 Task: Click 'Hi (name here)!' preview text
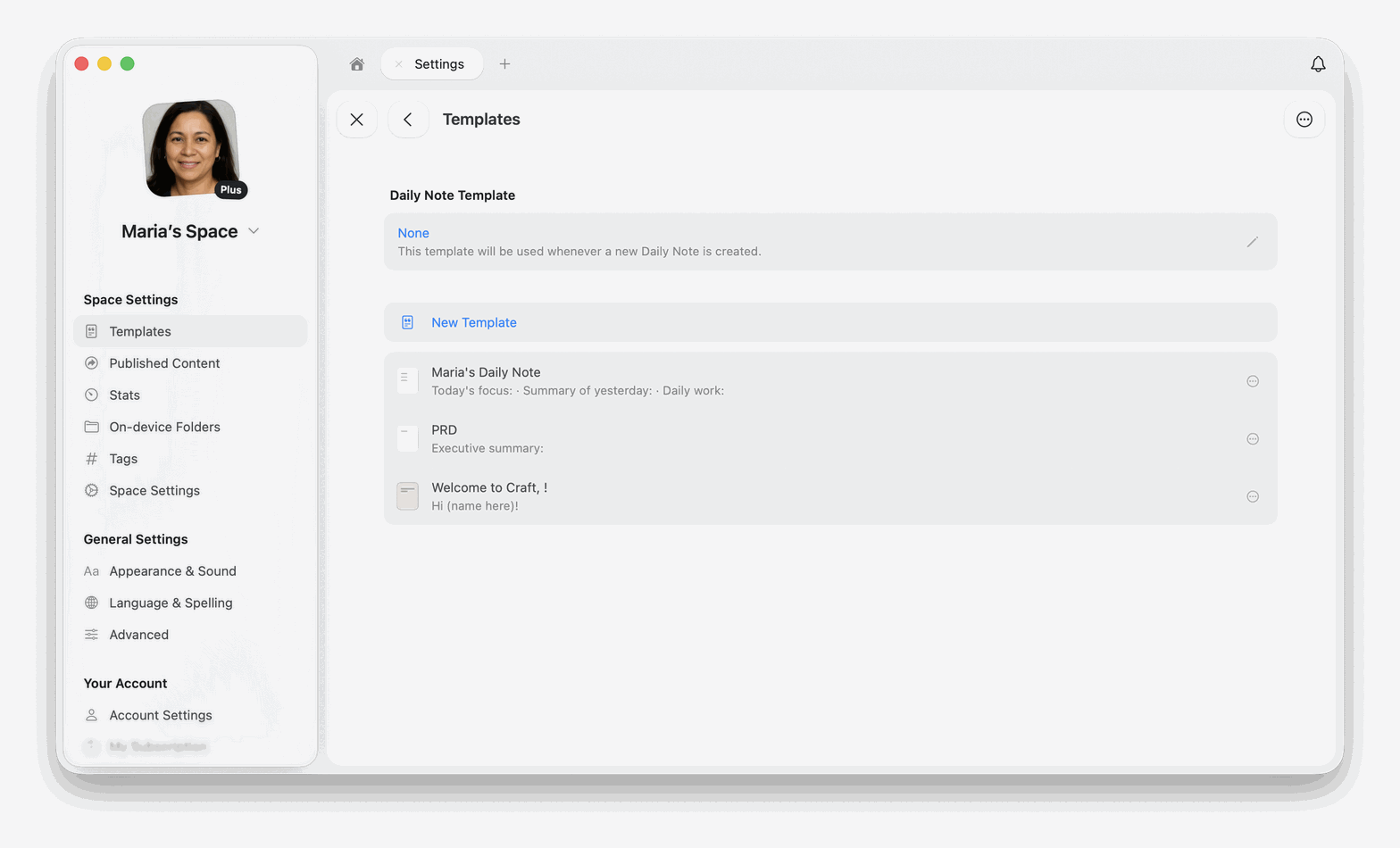click(475, 506)
